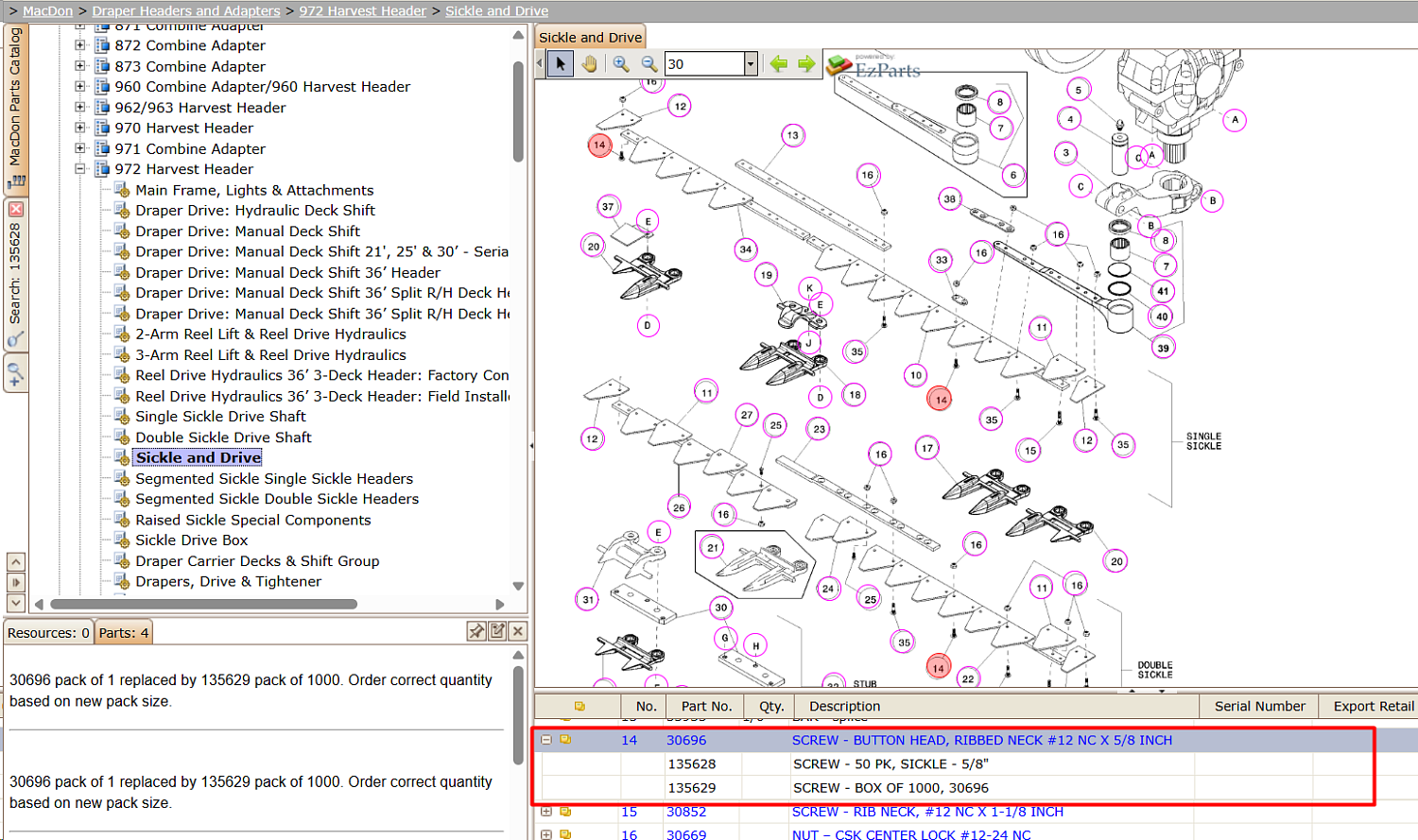Expand the 873 Combine Adapter node

point(80,66)
